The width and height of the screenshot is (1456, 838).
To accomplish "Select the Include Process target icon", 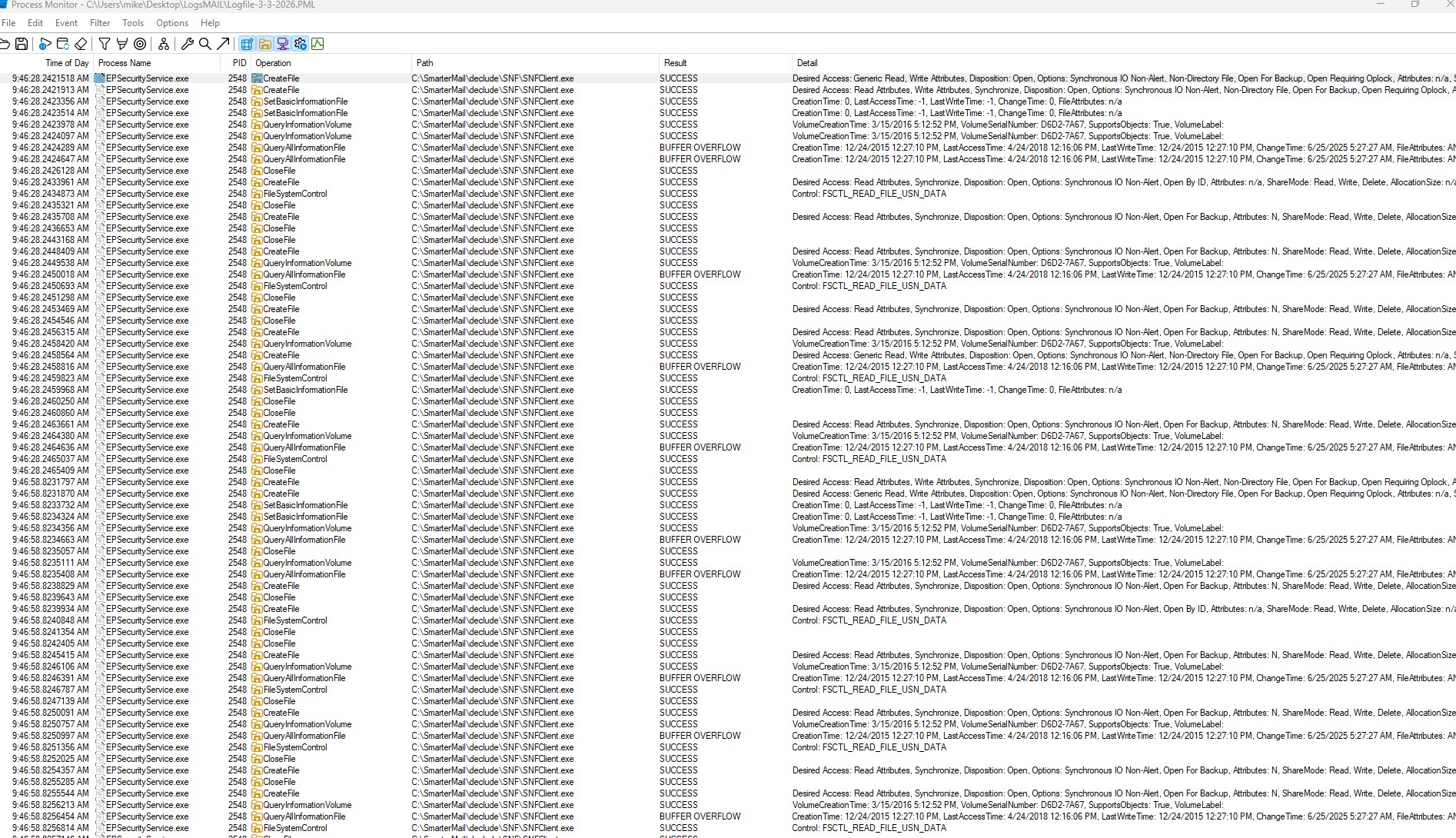I will click(x=140, y=44).
